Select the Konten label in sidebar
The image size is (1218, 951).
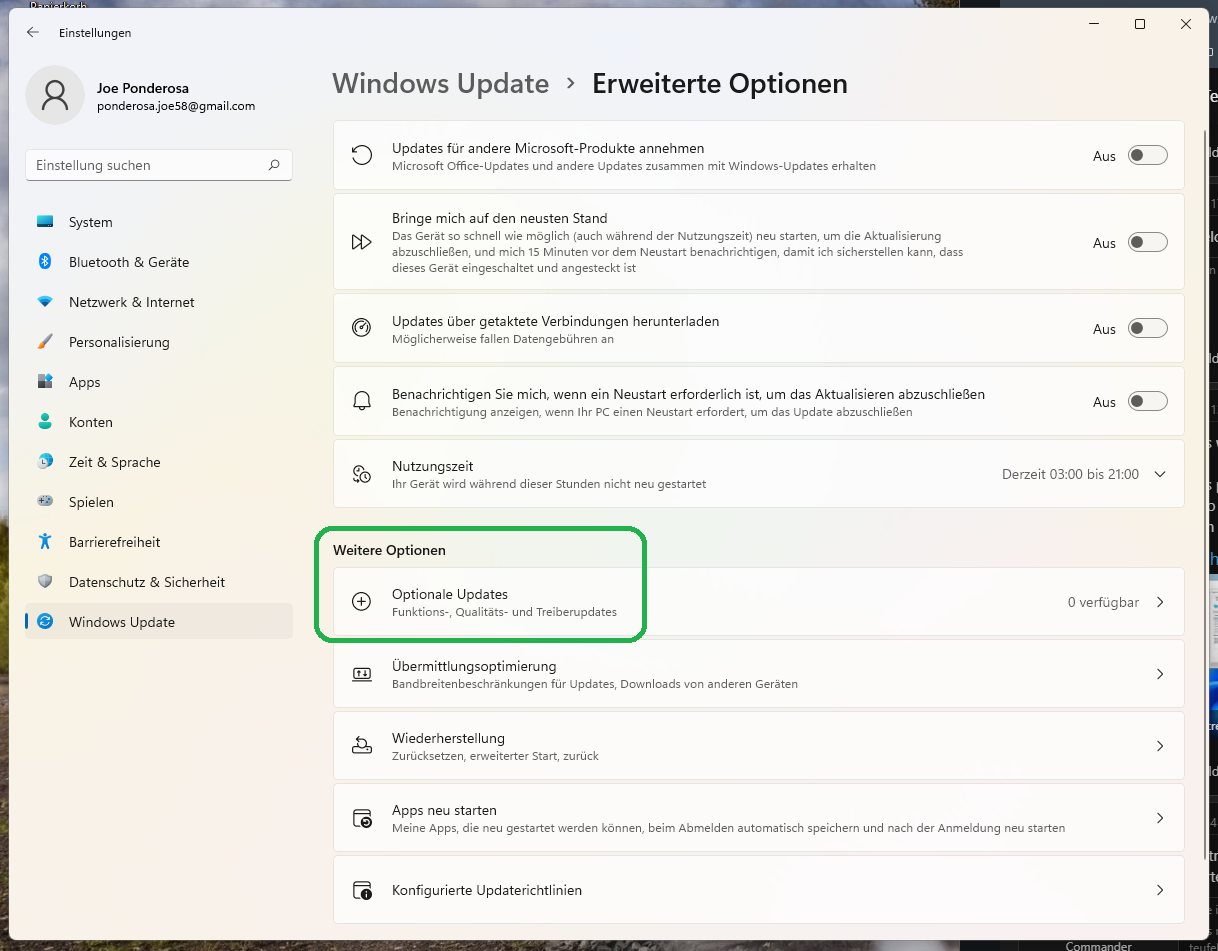click(91, 422)
